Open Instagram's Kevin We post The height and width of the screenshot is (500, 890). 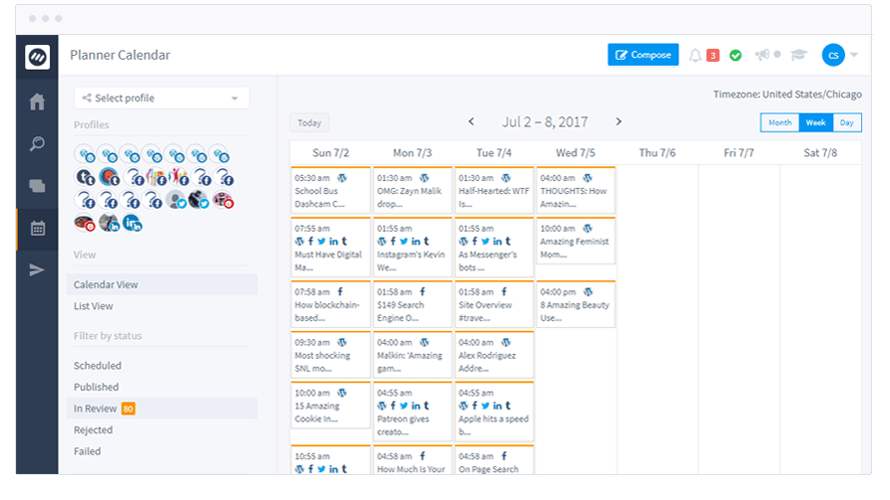413,247
